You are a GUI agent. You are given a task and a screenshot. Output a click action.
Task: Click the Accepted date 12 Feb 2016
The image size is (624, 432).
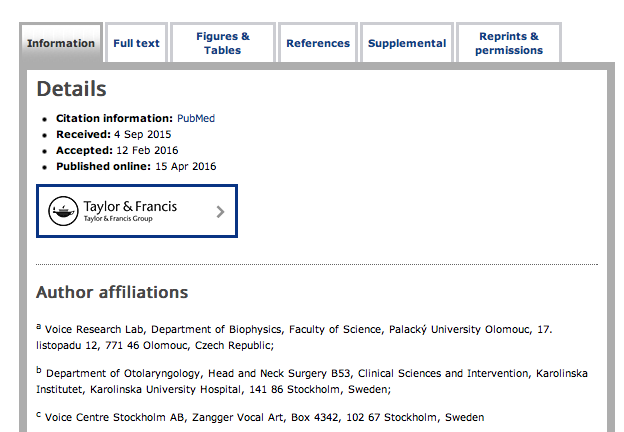coord(146,150)
